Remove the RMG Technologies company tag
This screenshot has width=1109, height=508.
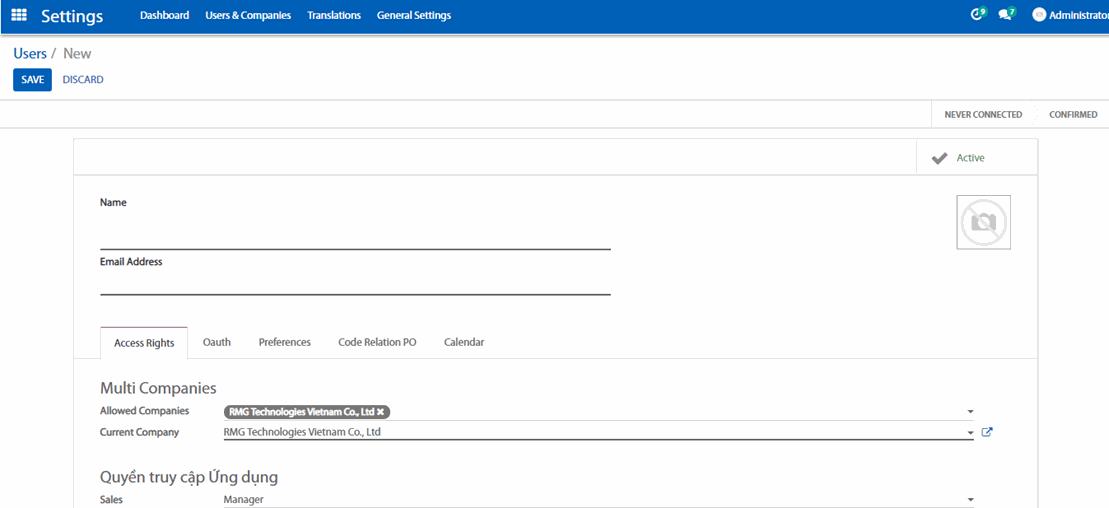(x=381, y=411)
